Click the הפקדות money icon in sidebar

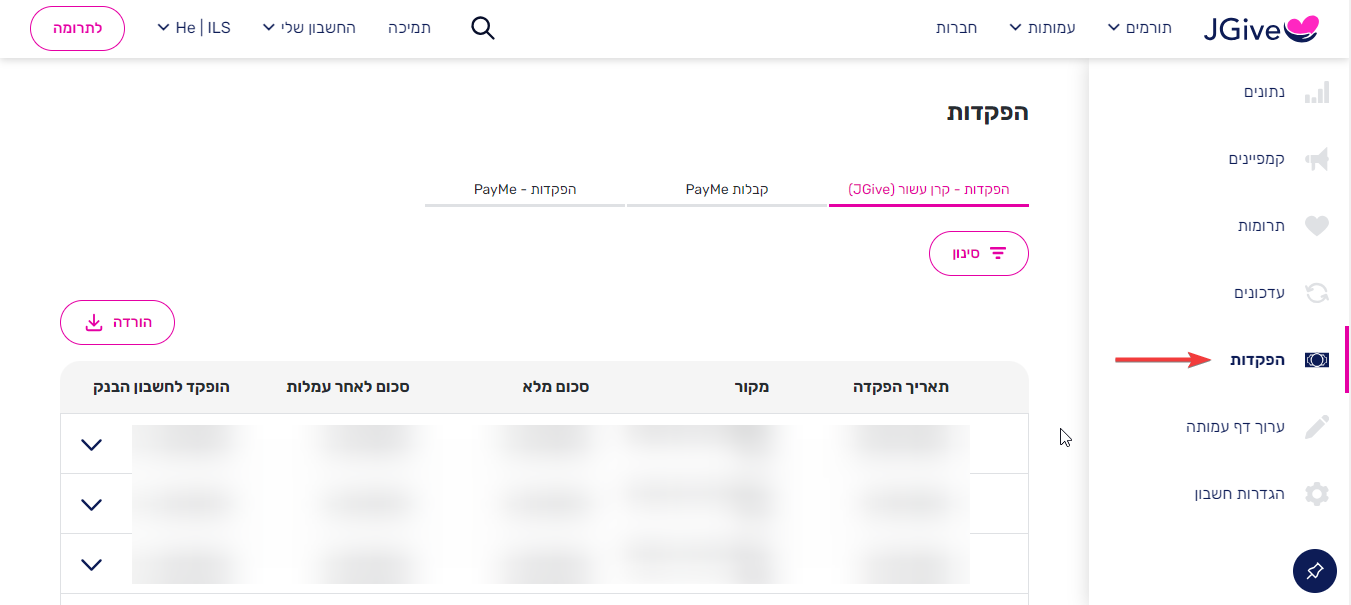[1317, 360]
